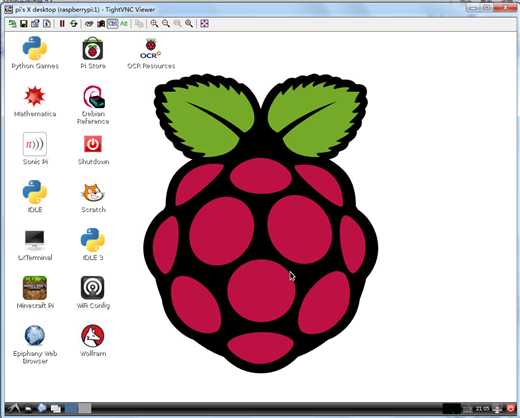Show the Connection info toolbar icon

pyautogui.click(x=47, y=23)
